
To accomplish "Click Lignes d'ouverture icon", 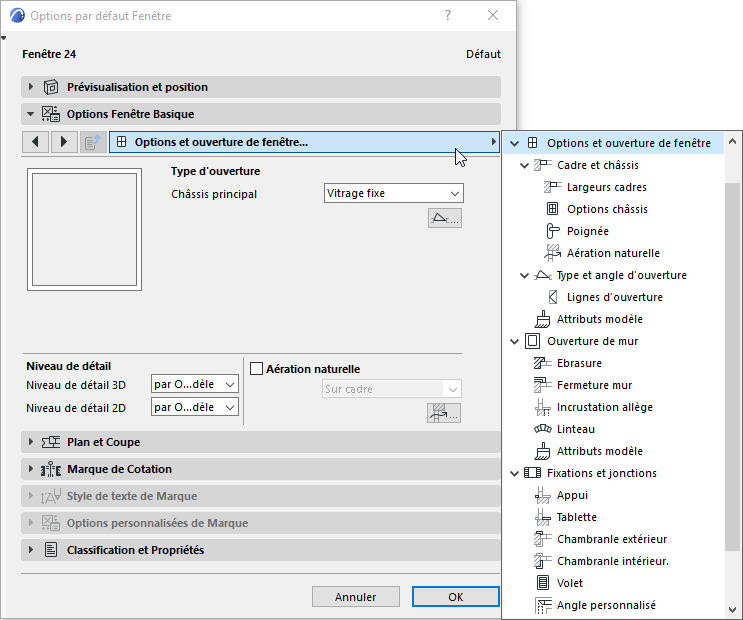I will pos(553,297).
